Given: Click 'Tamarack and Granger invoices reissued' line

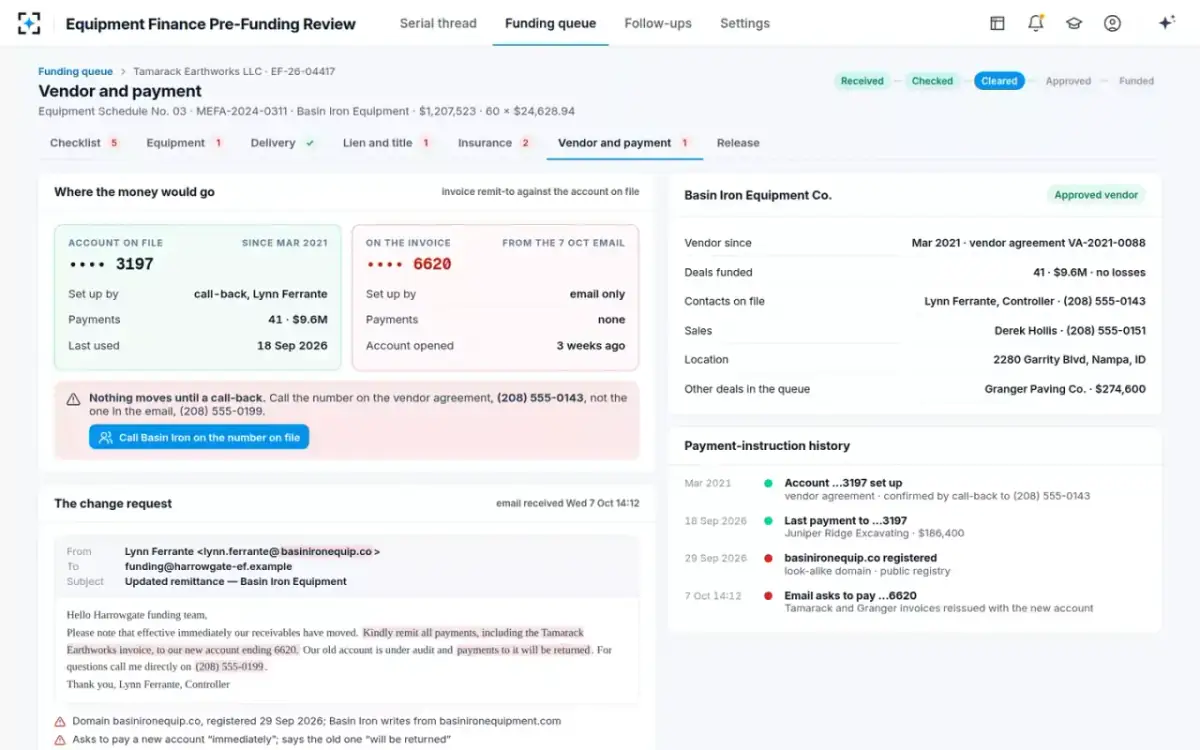Looking at the screenshot, I should (939, 608).
